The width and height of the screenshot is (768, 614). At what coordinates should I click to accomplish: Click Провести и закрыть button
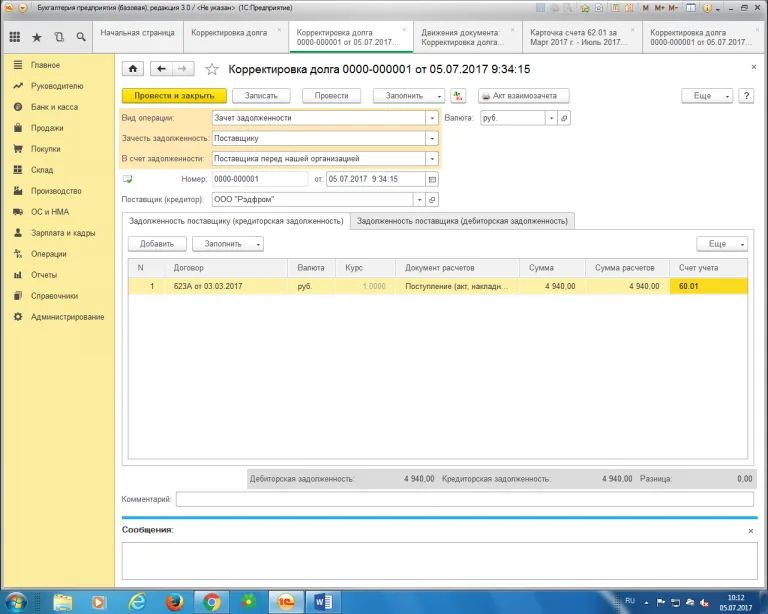click(174, 96)
